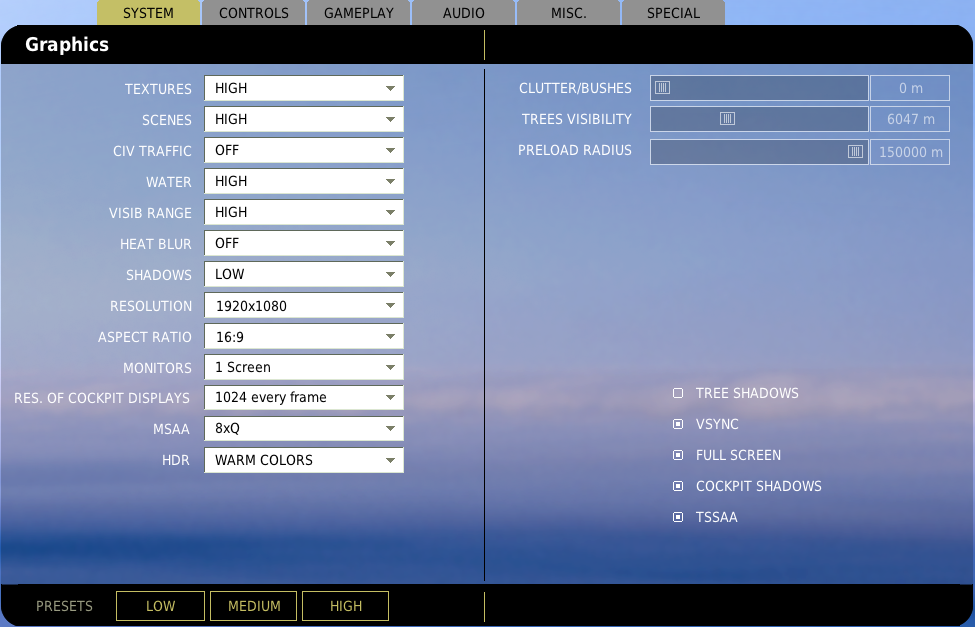Apply the HIGH graphics preset
This screenshot has height=627, width=975.
point(346,606)
